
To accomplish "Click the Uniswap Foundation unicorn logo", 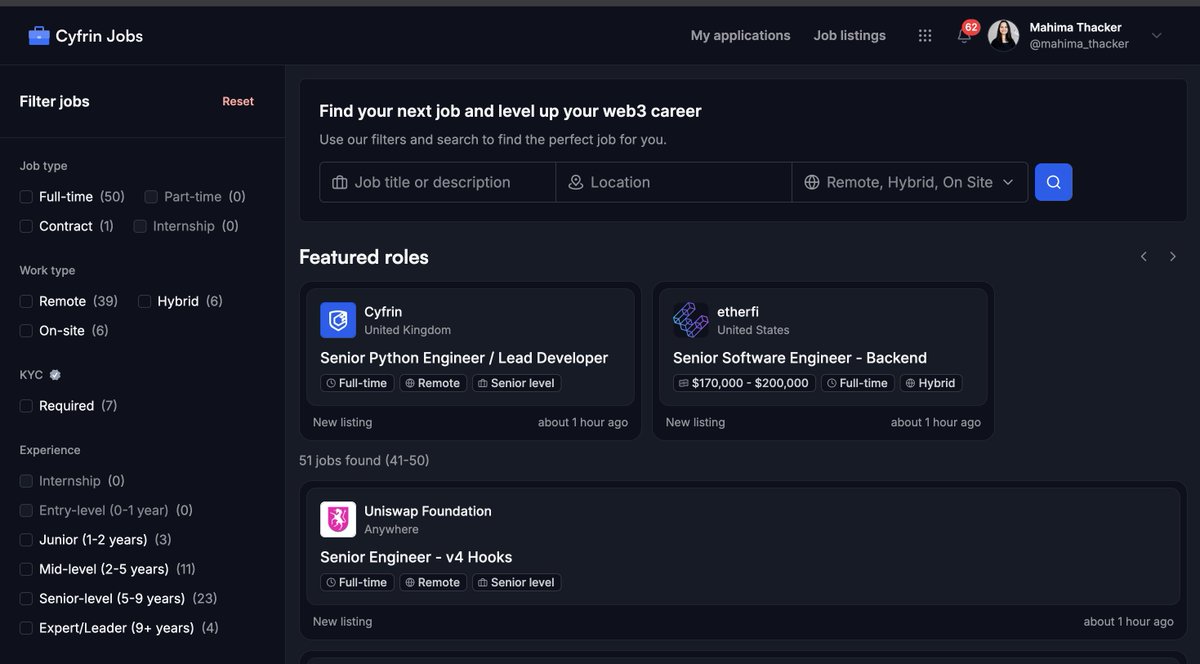I will (338, 519).
